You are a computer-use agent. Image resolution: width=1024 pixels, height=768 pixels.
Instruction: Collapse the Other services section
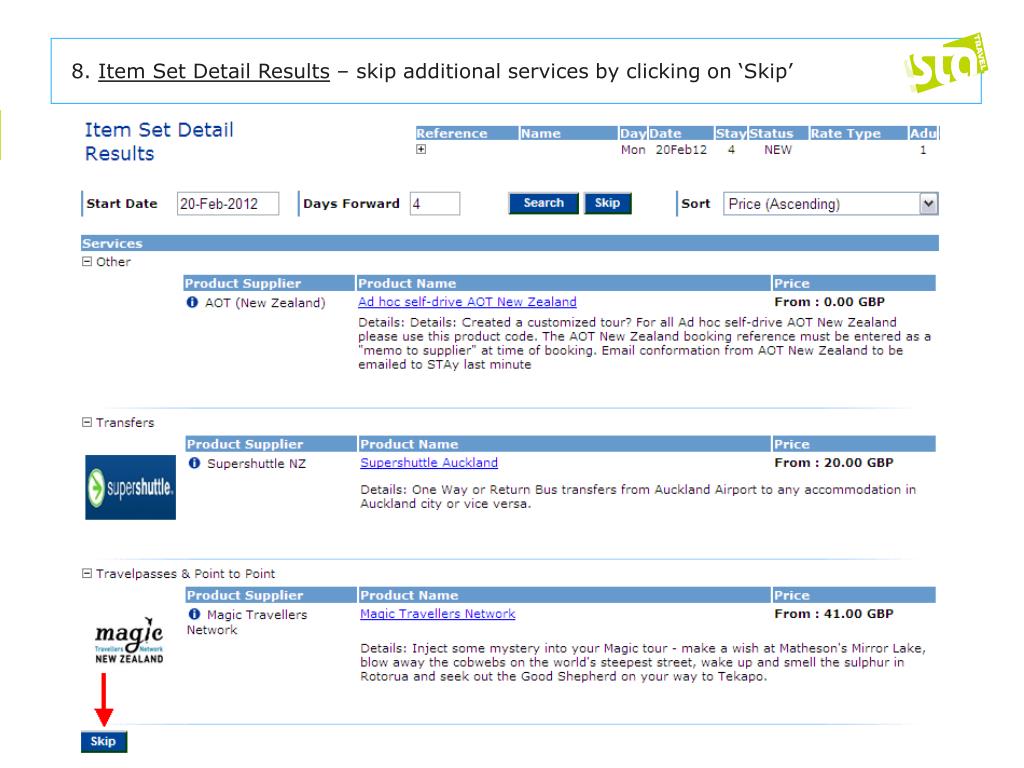(87, 261)
